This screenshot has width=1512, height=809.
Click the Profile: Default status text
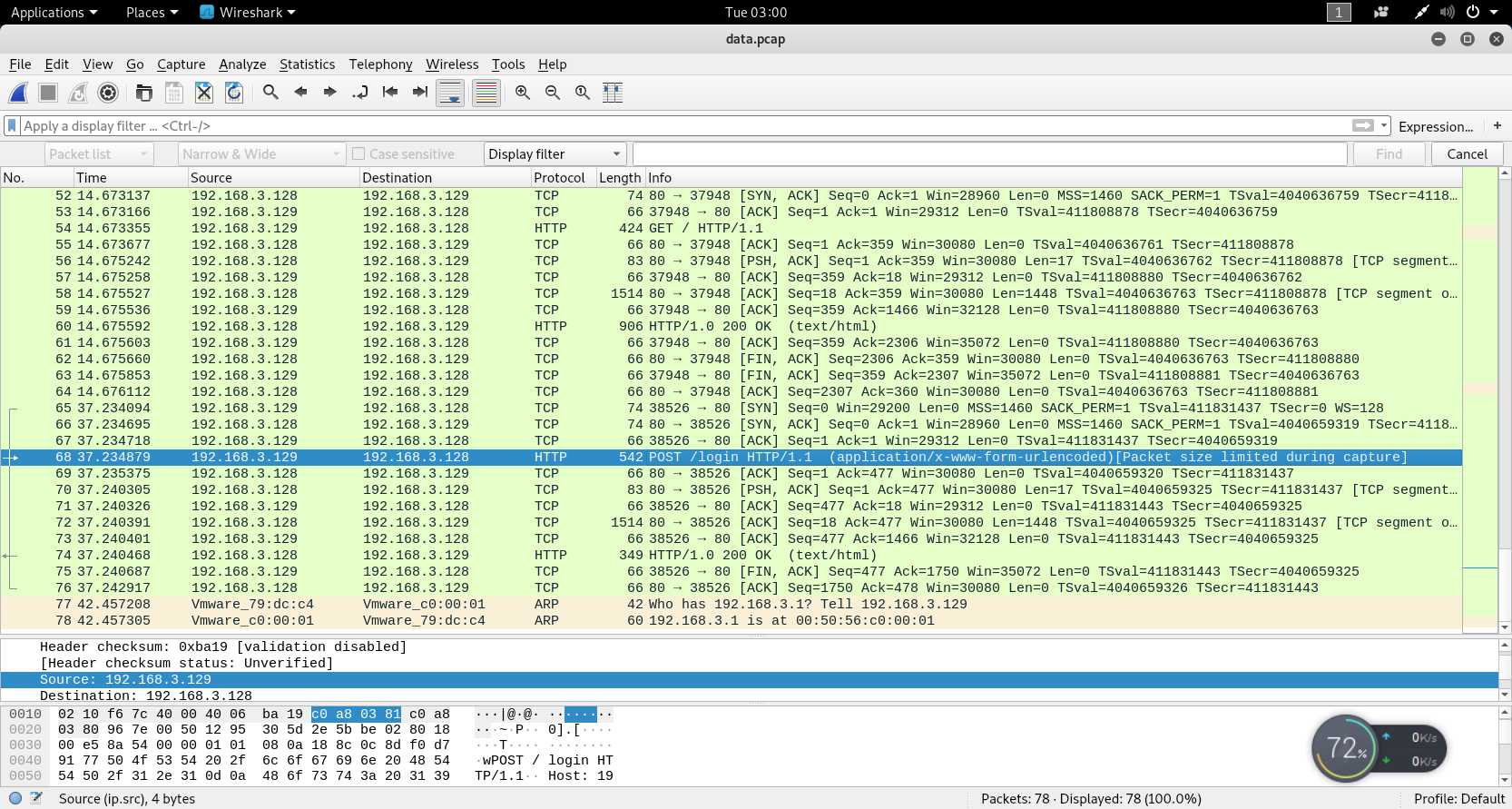pos(1459,799)
